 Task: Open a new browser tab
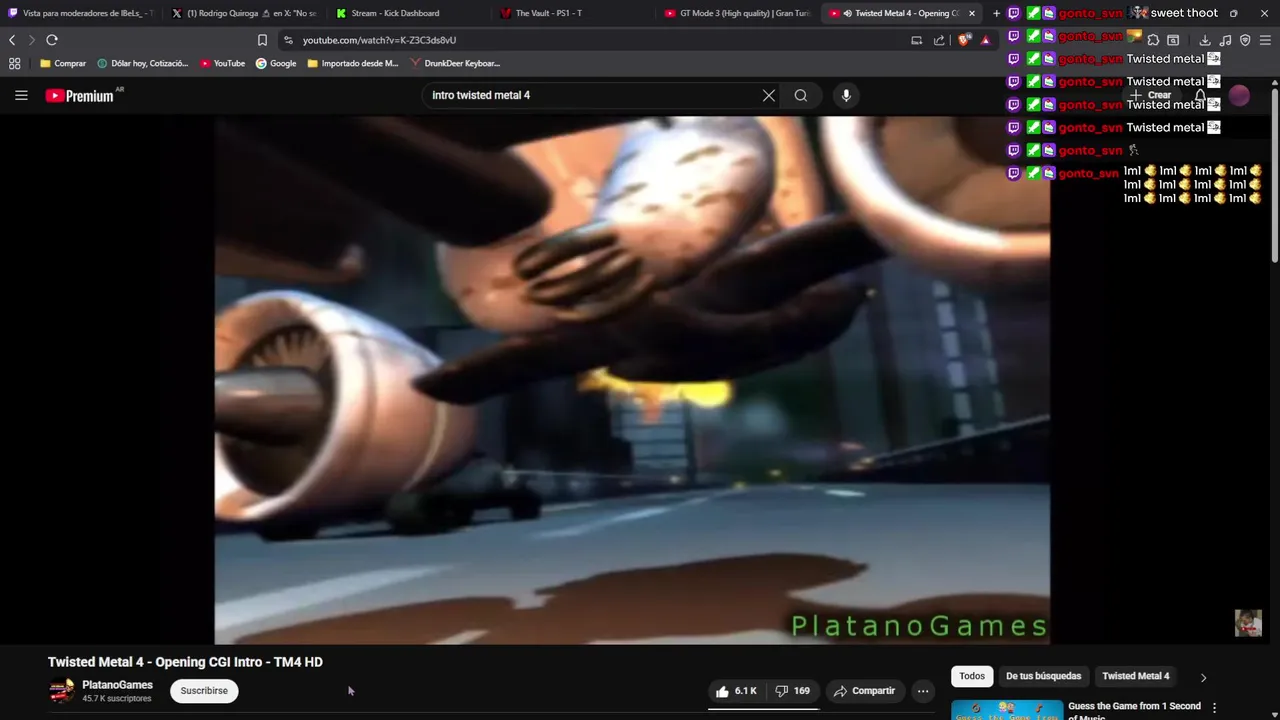coord(996,13)
